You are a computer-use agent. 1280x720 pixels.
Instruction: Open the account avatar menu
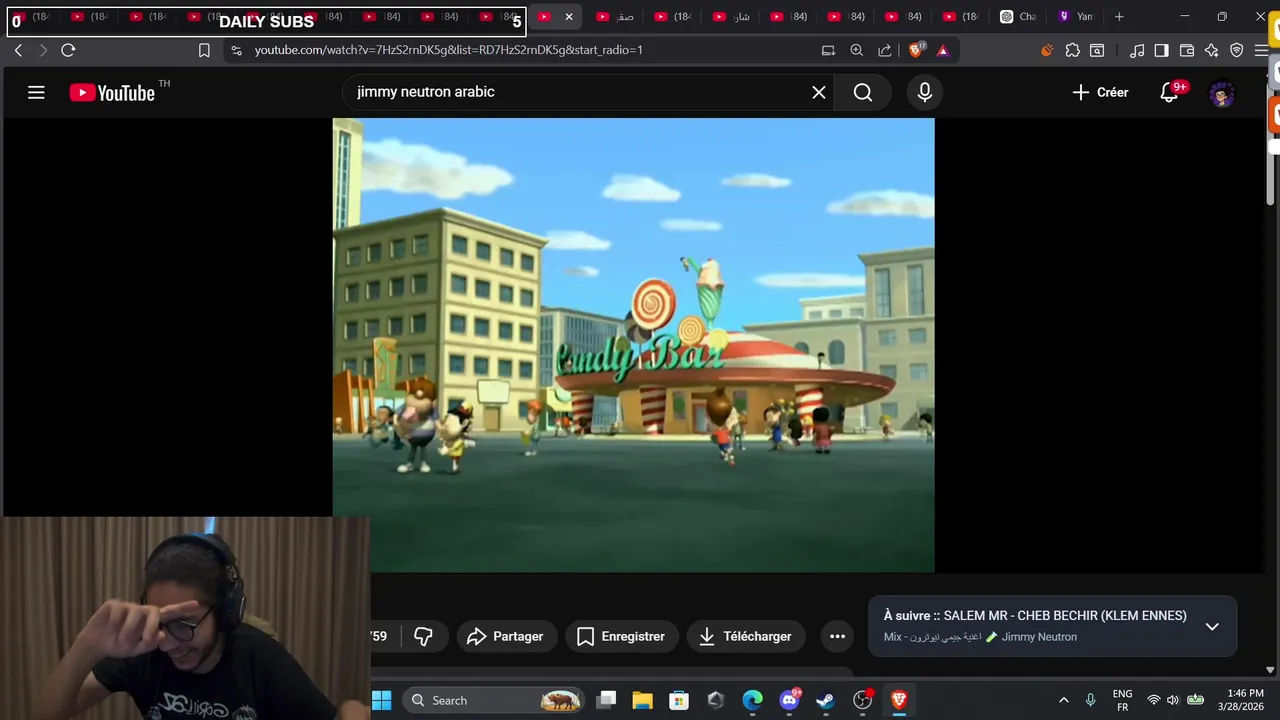click(x=1221, y=94)
